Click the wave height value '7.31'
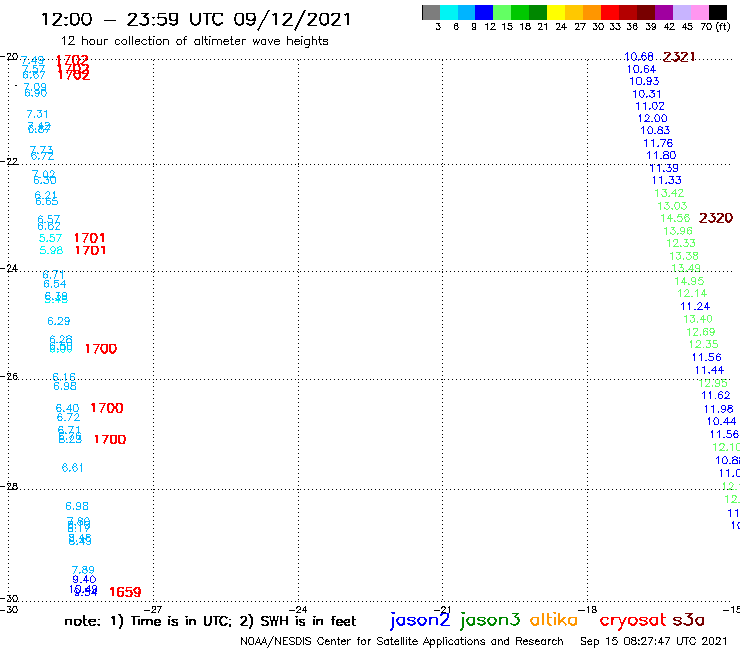This screenshot has width=740, height=650. click(x=37, y=114)
